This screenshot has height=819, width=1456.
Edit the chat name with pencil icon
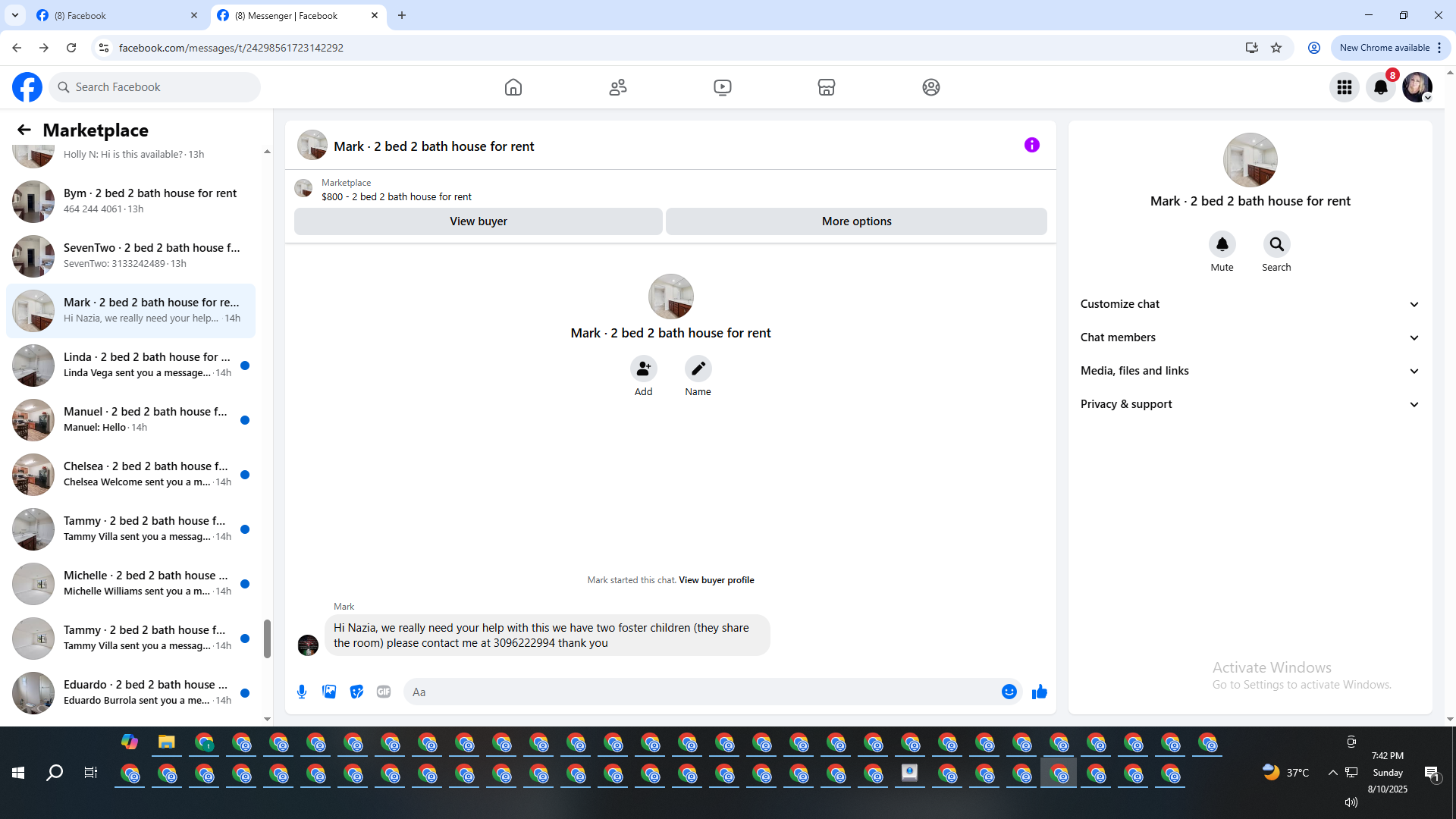pyautogui.click(x=698, y=369)
